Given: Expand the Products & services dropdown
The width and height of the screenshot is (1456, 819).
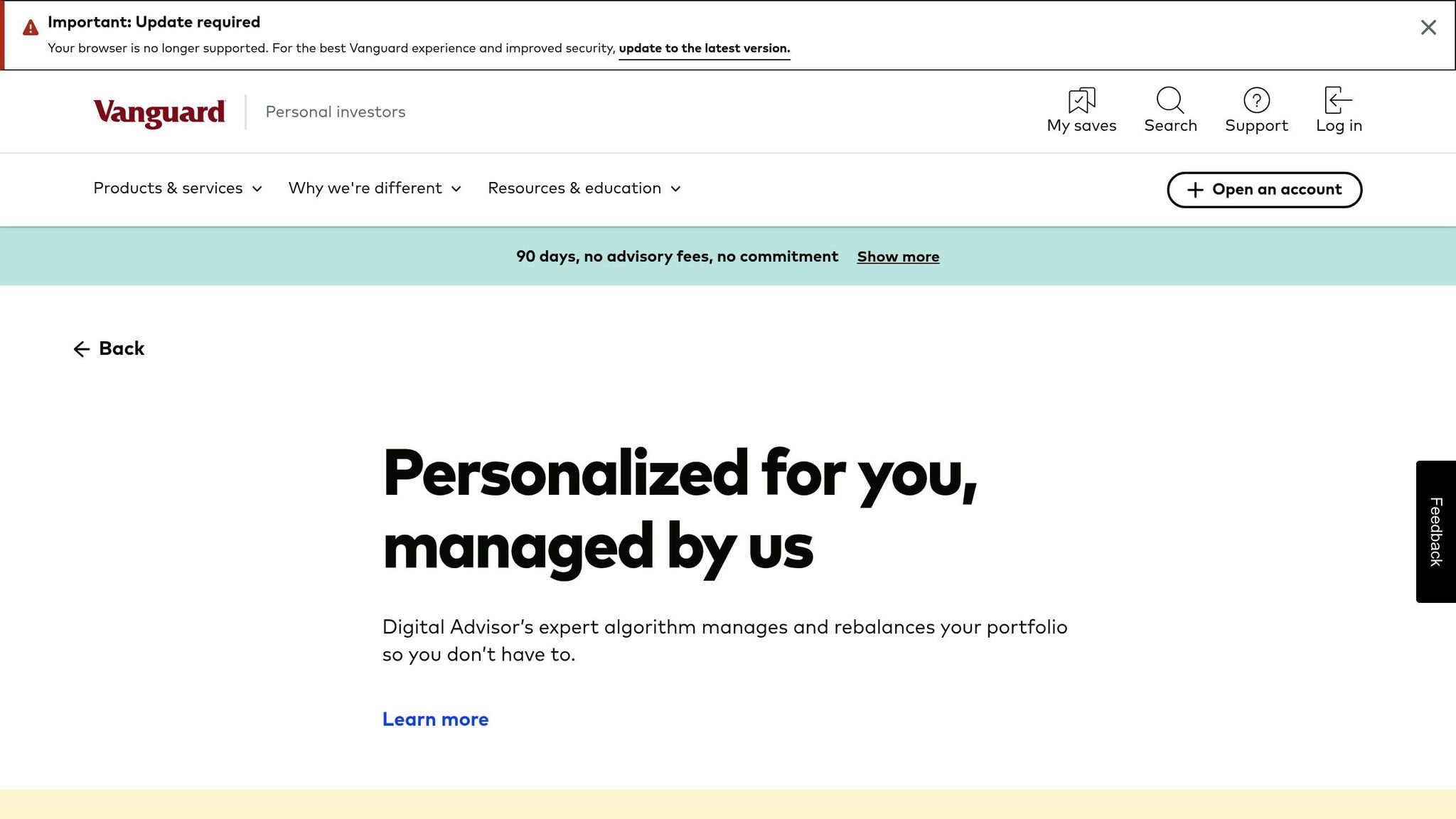Looking at the screenshot, I should point(176,188).
